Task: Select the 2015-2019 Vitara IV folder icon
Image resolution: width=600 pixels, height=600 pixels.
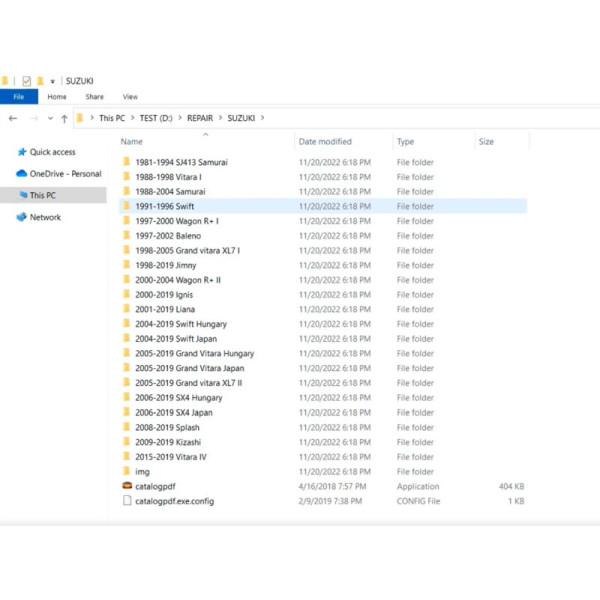Action: tap(127, 457)
